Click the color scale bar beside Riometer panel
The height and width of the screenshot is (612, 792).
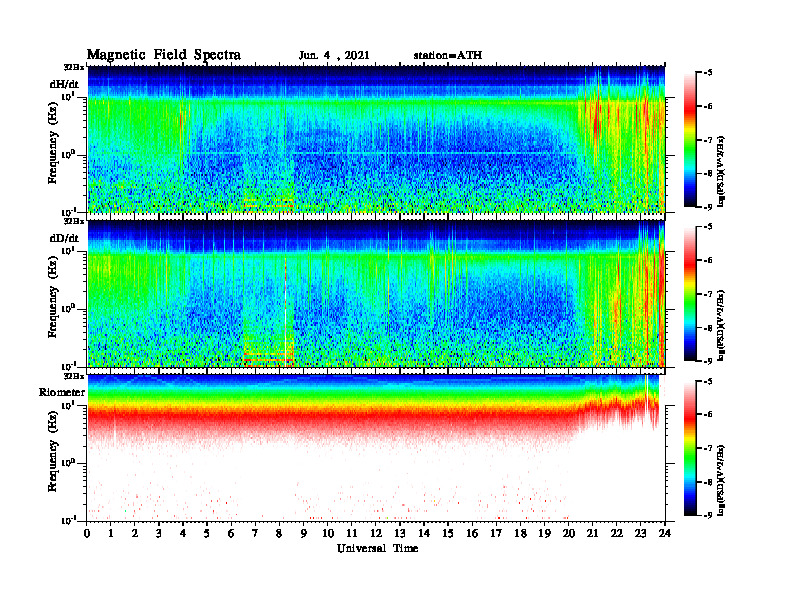(690, 448)
